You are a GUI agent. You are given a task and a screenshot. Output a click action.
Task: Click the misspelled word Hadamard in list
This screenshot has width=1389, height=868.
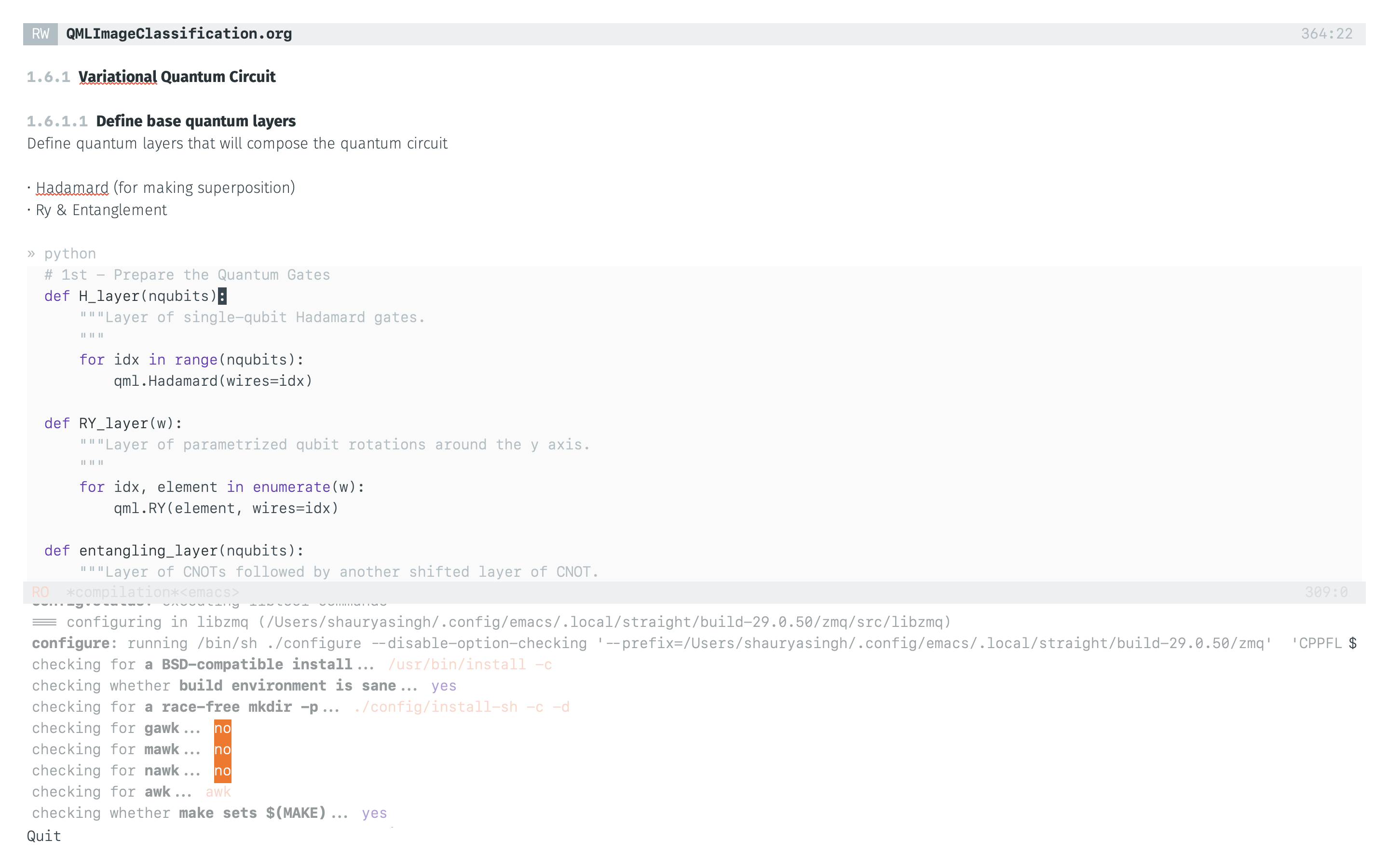(x=72, y=188)
